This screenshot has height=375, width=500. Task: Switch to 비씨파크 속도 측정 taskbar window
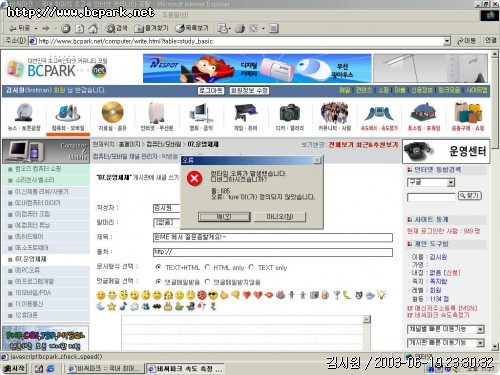(x=185, y=369)
